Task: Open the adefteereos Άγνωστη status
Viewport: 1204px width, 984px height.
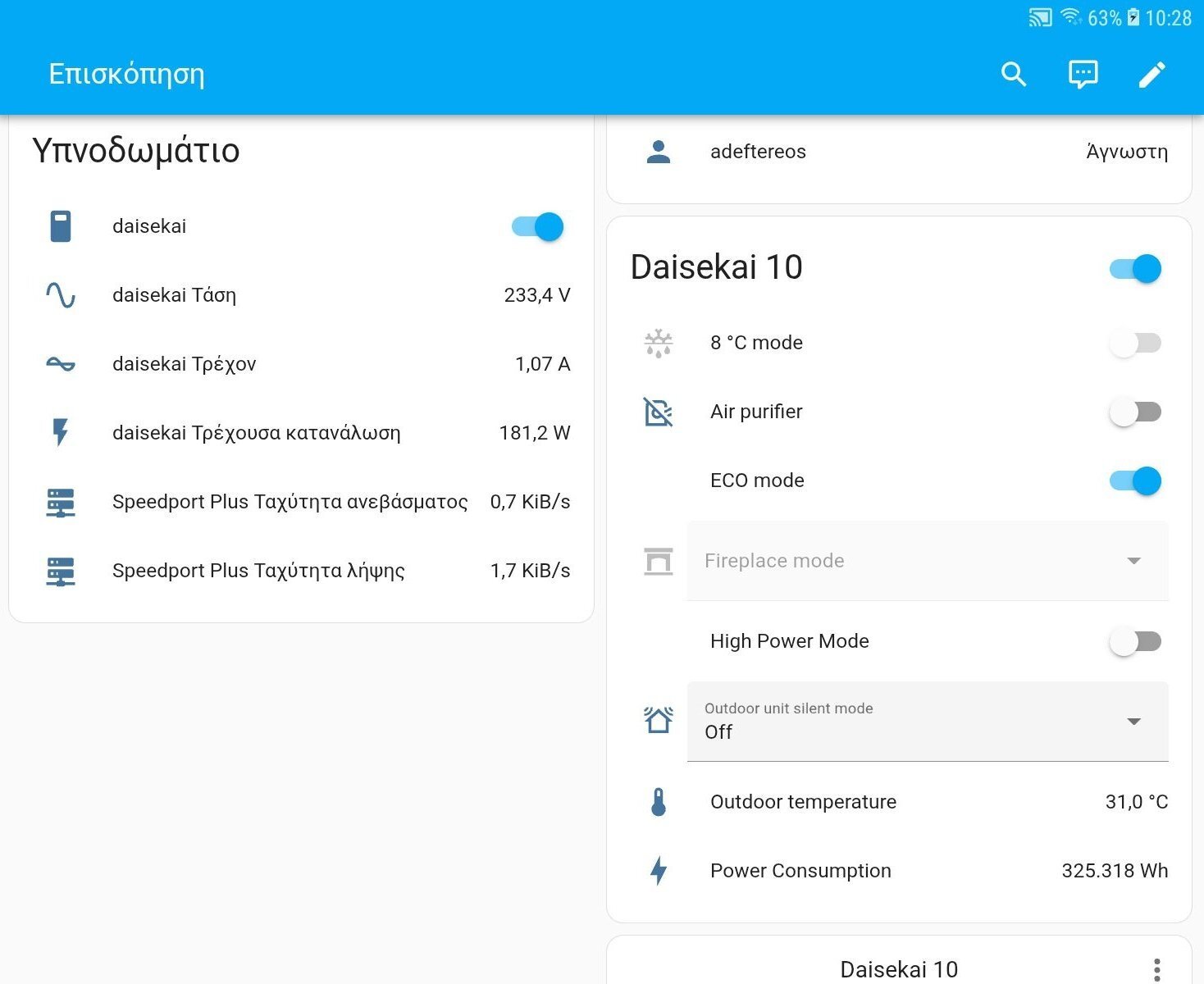Action: click(x=1127, y=152)
